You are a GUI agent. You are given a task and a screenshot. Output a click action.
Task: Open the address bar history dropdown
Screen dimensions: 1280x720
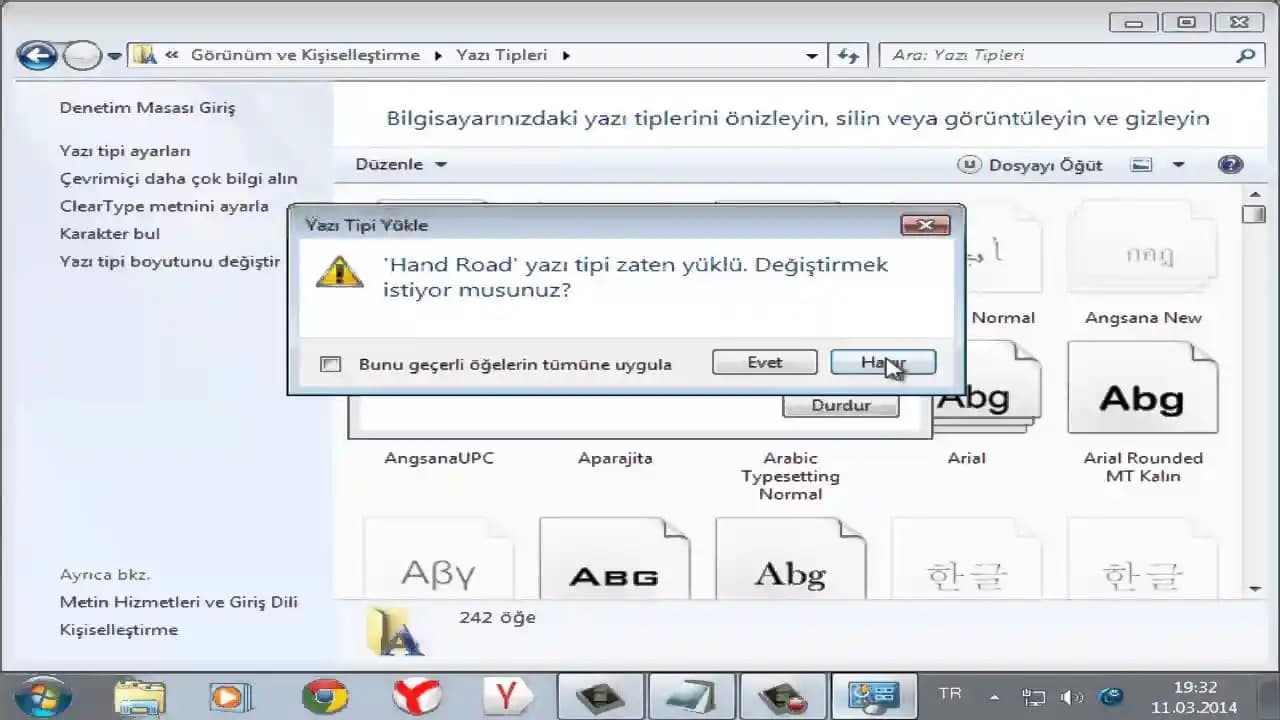812,56
